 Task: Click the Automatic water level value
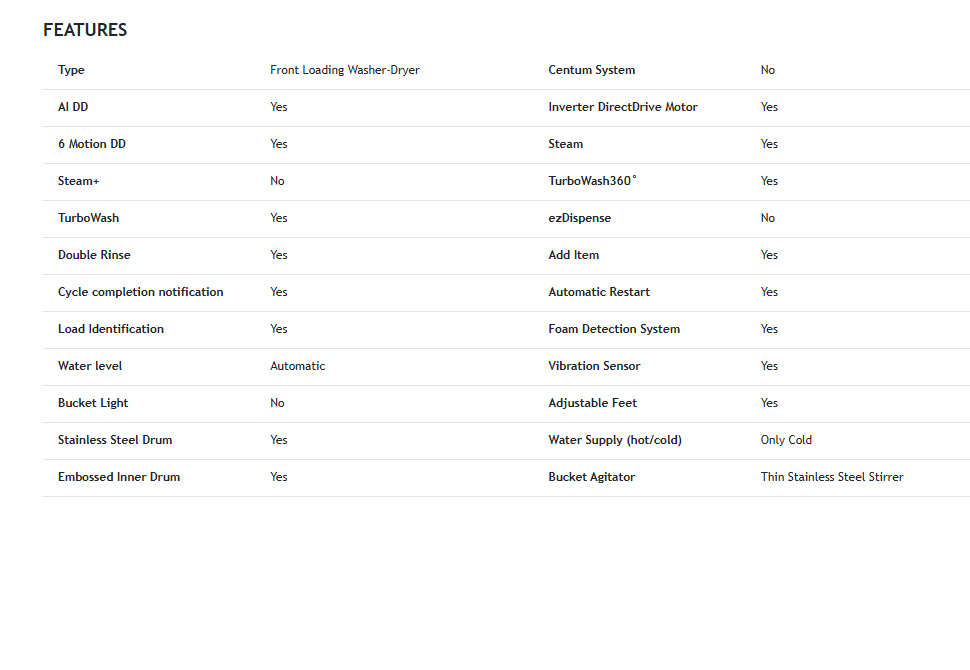(298, 366)
